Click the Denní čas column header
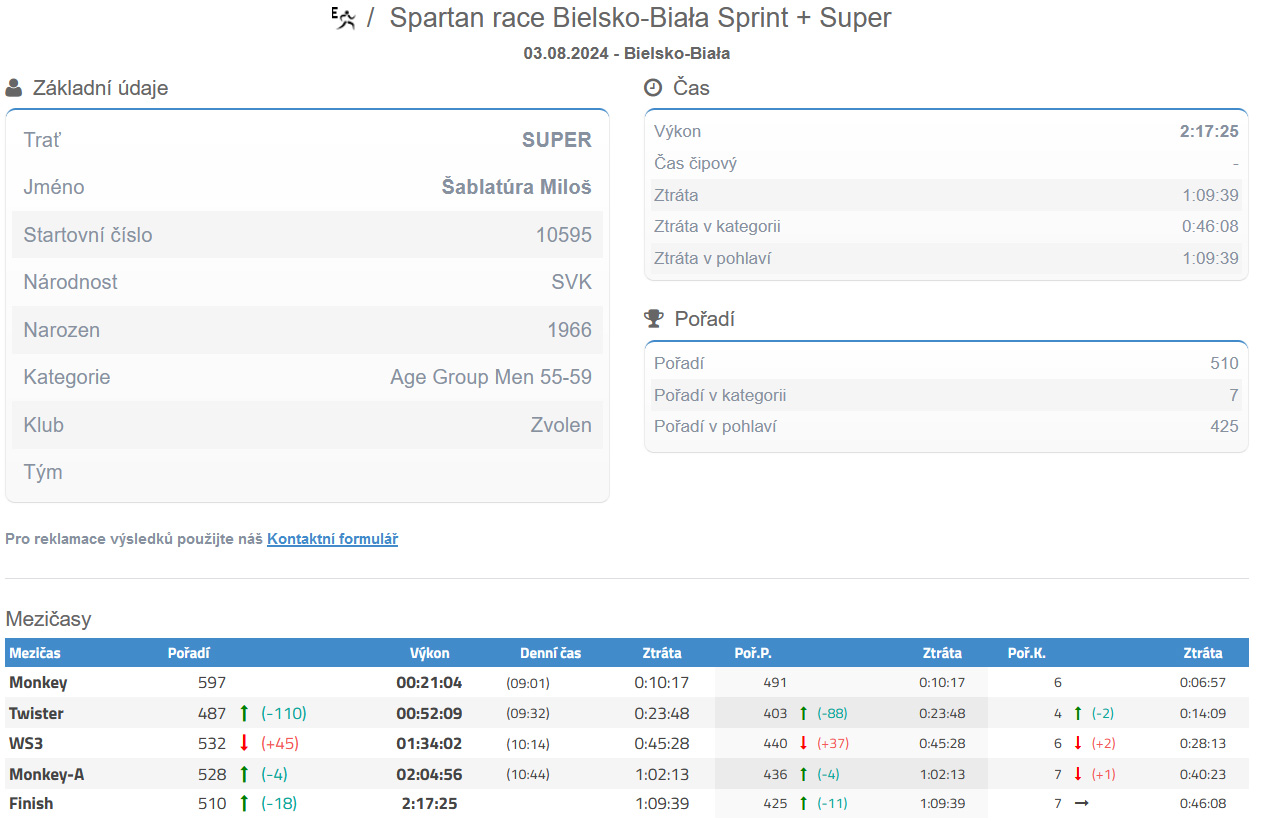 pos(551,653)
